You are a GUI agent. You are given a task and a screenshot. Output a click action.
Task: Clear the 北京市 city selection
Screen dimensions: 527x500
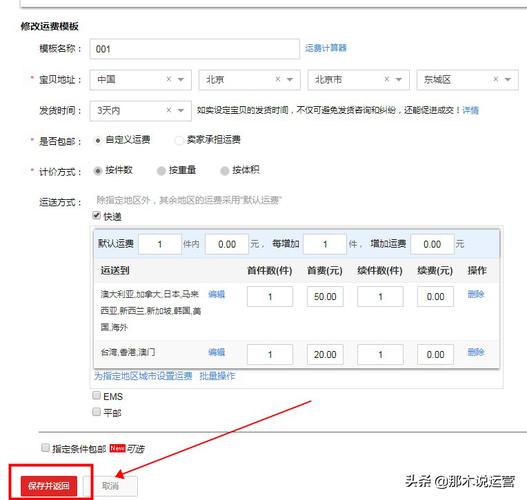(387, 79)
